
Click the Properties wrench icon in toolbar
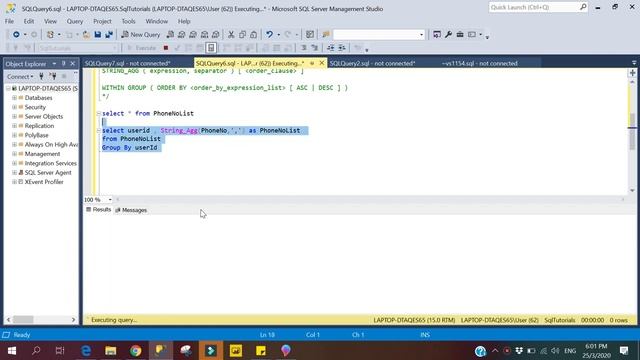(448, 35)
